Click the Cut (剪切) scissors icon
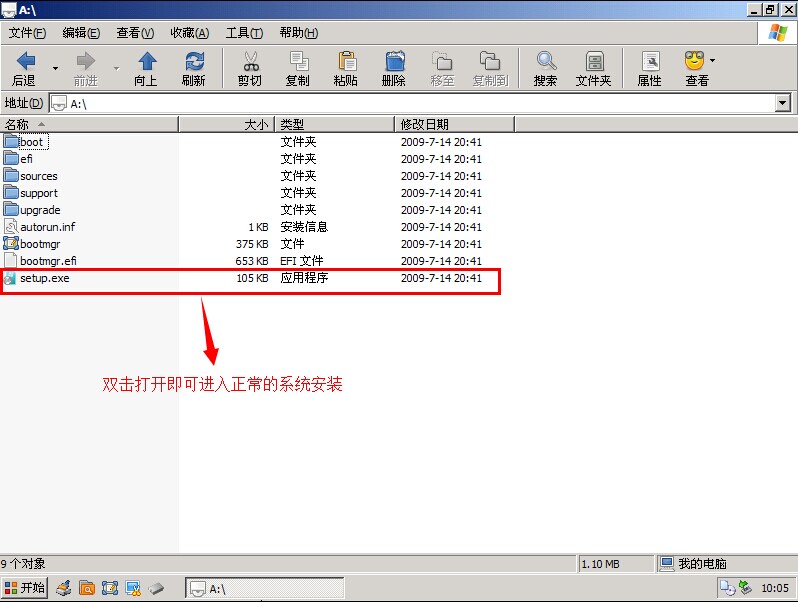The image size is (798, 602). click(250, 61)
